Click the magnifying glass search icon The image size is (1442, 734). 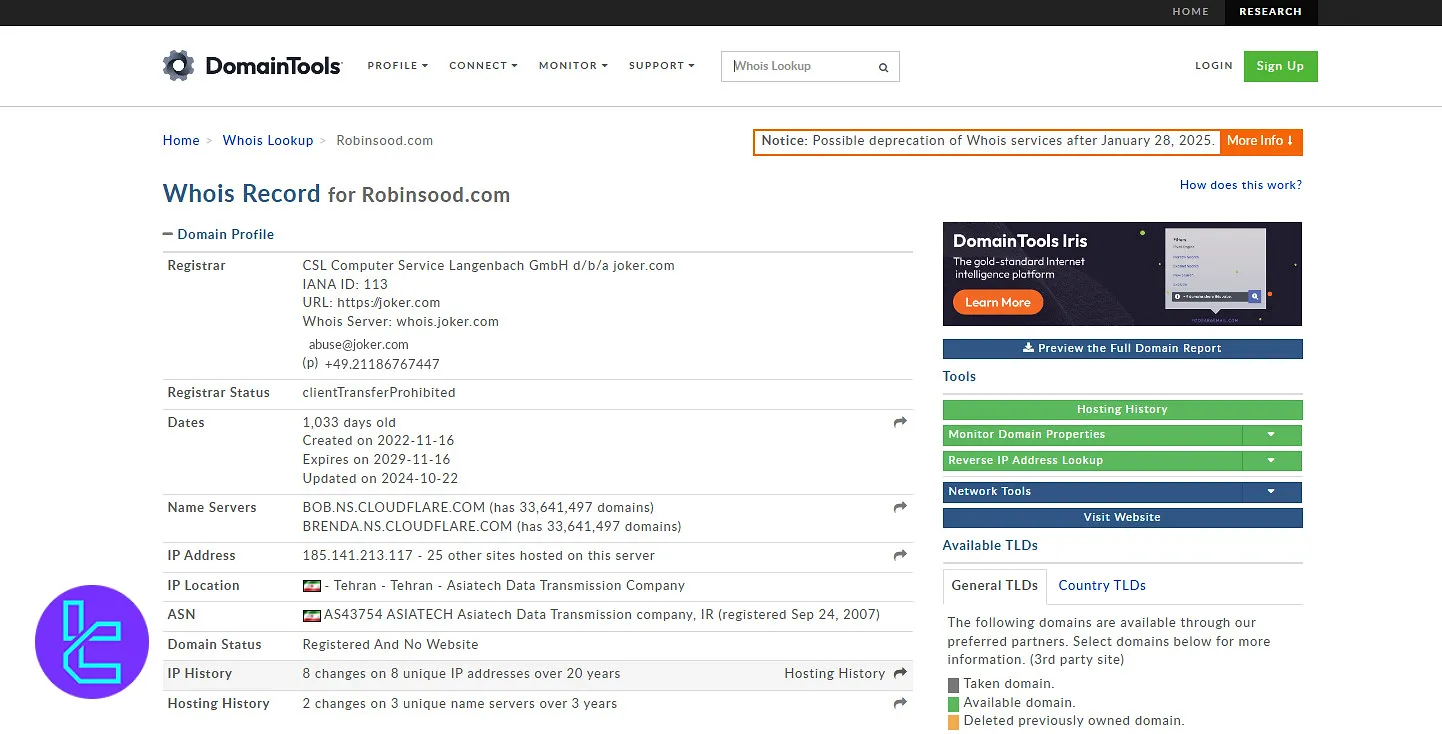click(883, 66)
